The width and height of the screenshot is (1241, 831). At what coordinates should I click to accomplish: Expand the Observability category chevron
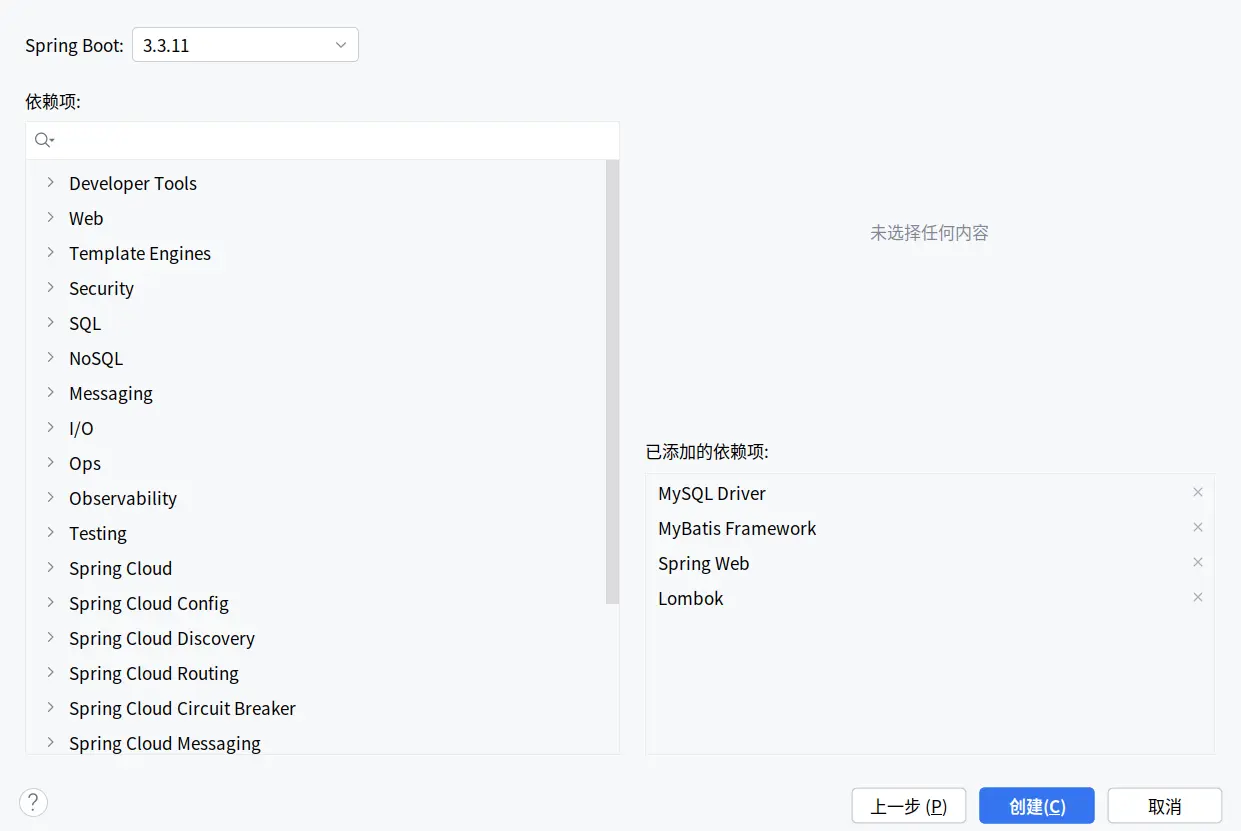point(50,498)
